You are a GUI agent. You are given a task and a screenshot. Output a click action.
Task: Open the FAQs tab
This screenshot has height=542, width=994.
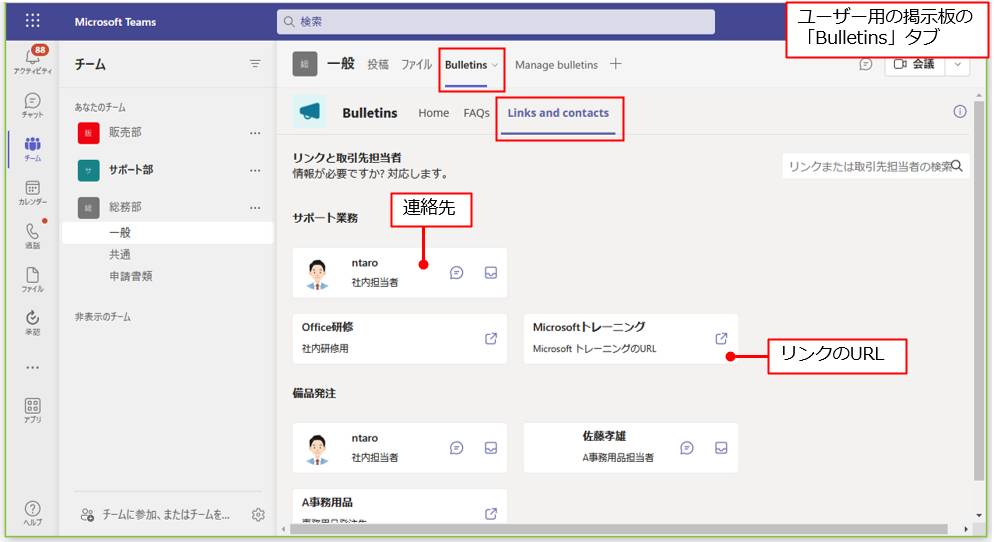476,113
